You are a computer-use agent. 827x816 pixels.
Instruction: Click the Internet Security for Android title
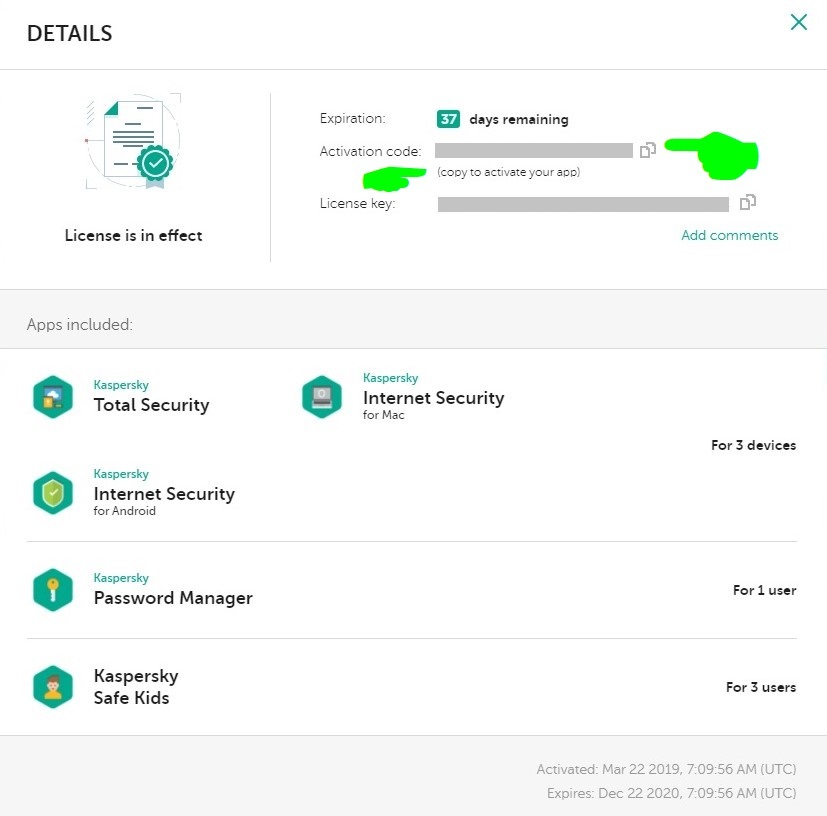click(164, 494)
